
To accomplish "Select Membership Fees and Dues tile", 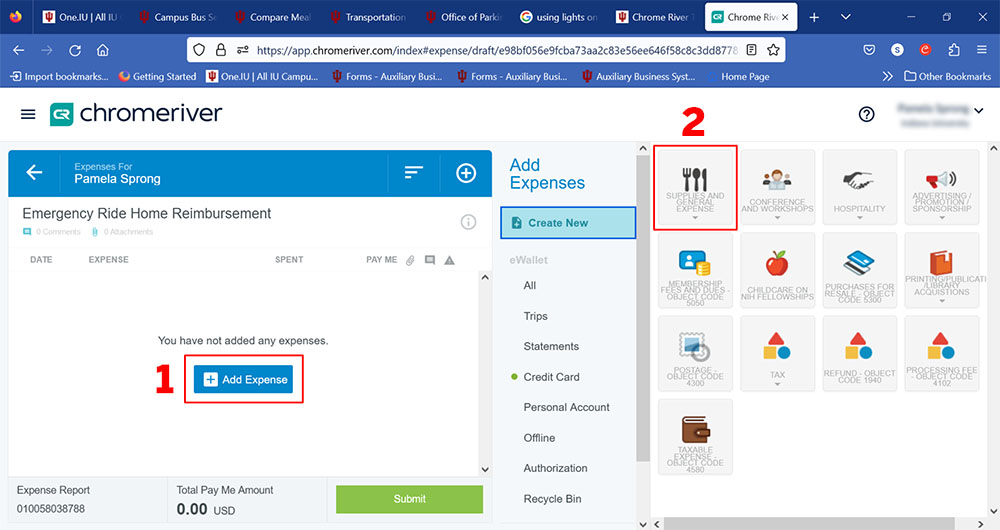I will tap(695, 270).
